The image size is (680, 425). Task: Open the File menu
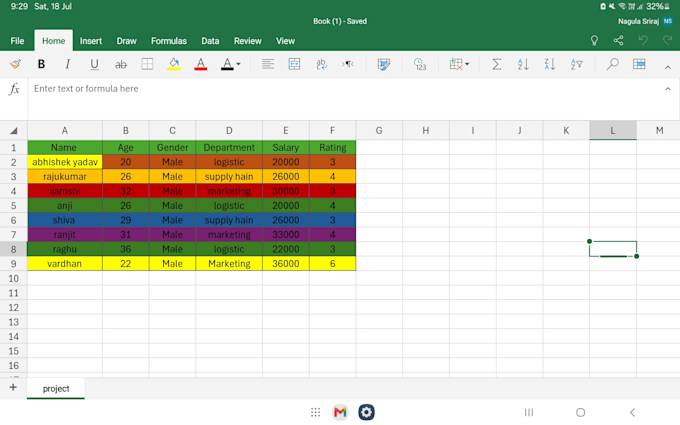point(17,41)
